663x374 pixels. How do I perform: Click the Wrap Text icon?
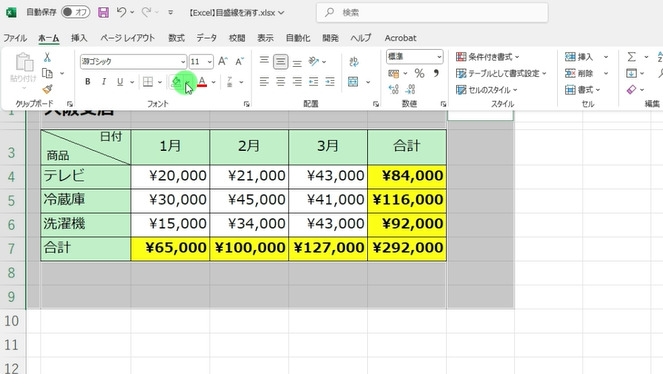click(x=354, y=62)
